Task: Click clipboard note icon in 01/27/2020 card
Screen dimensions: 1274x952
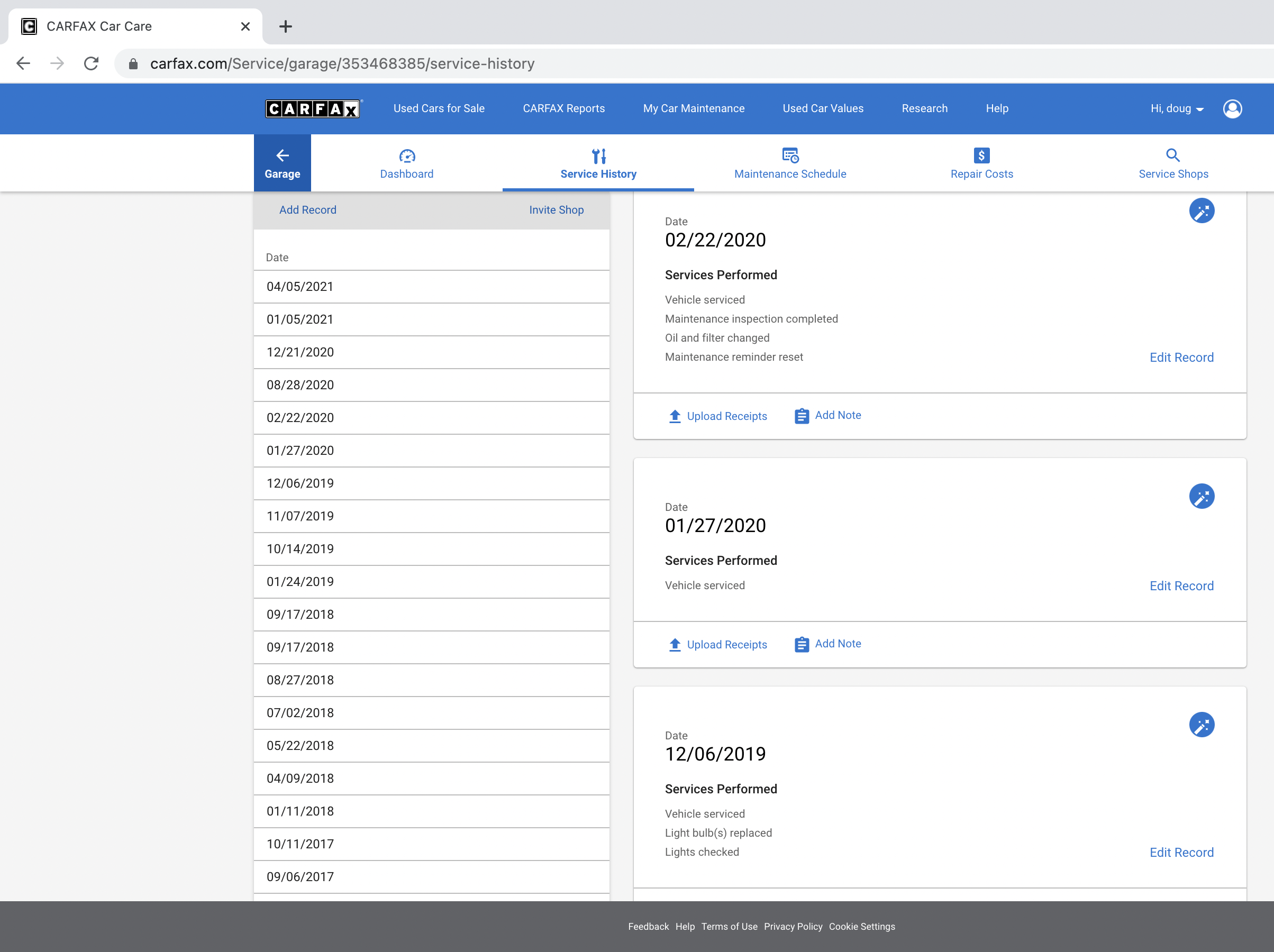Action: pyautogui.click(x=802, y=645)
